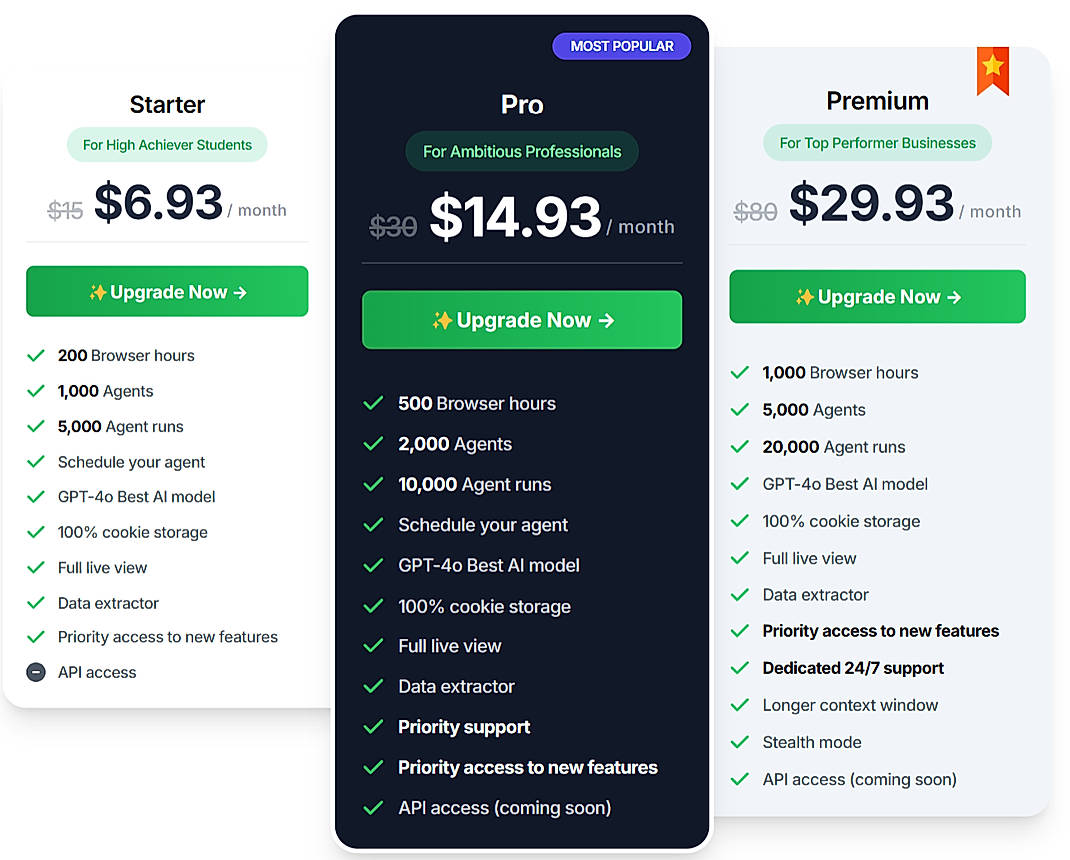Click the checkmark next to Schedule your agent in Starter
Screen dimensions: 1070x860
pos(36,462)
